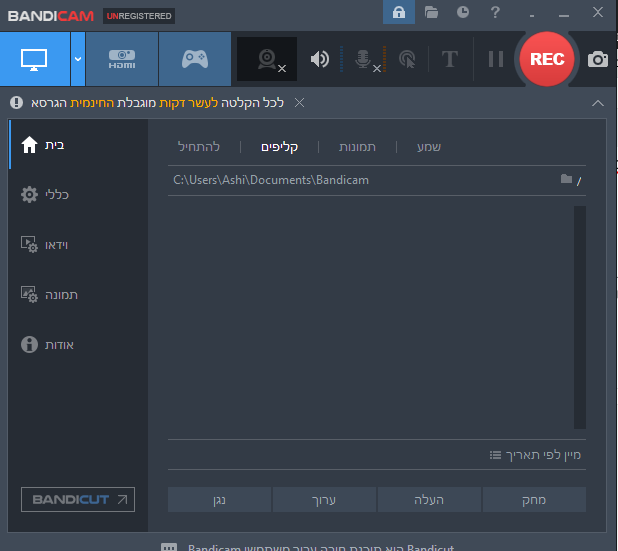Switch to the להתחיל tab
The width and height of the screenshot is (618, 551).
[199, 147]
